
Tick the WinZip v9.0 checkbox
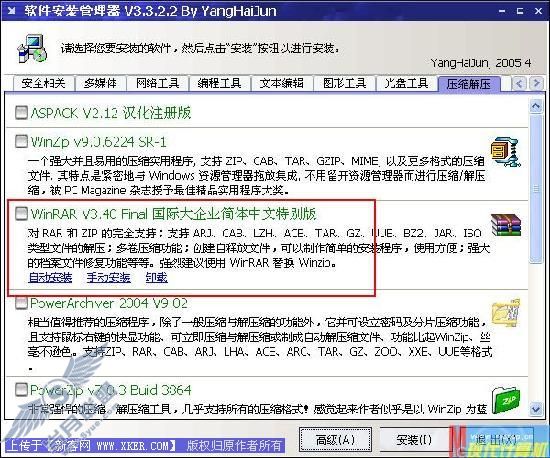point(21,142)
